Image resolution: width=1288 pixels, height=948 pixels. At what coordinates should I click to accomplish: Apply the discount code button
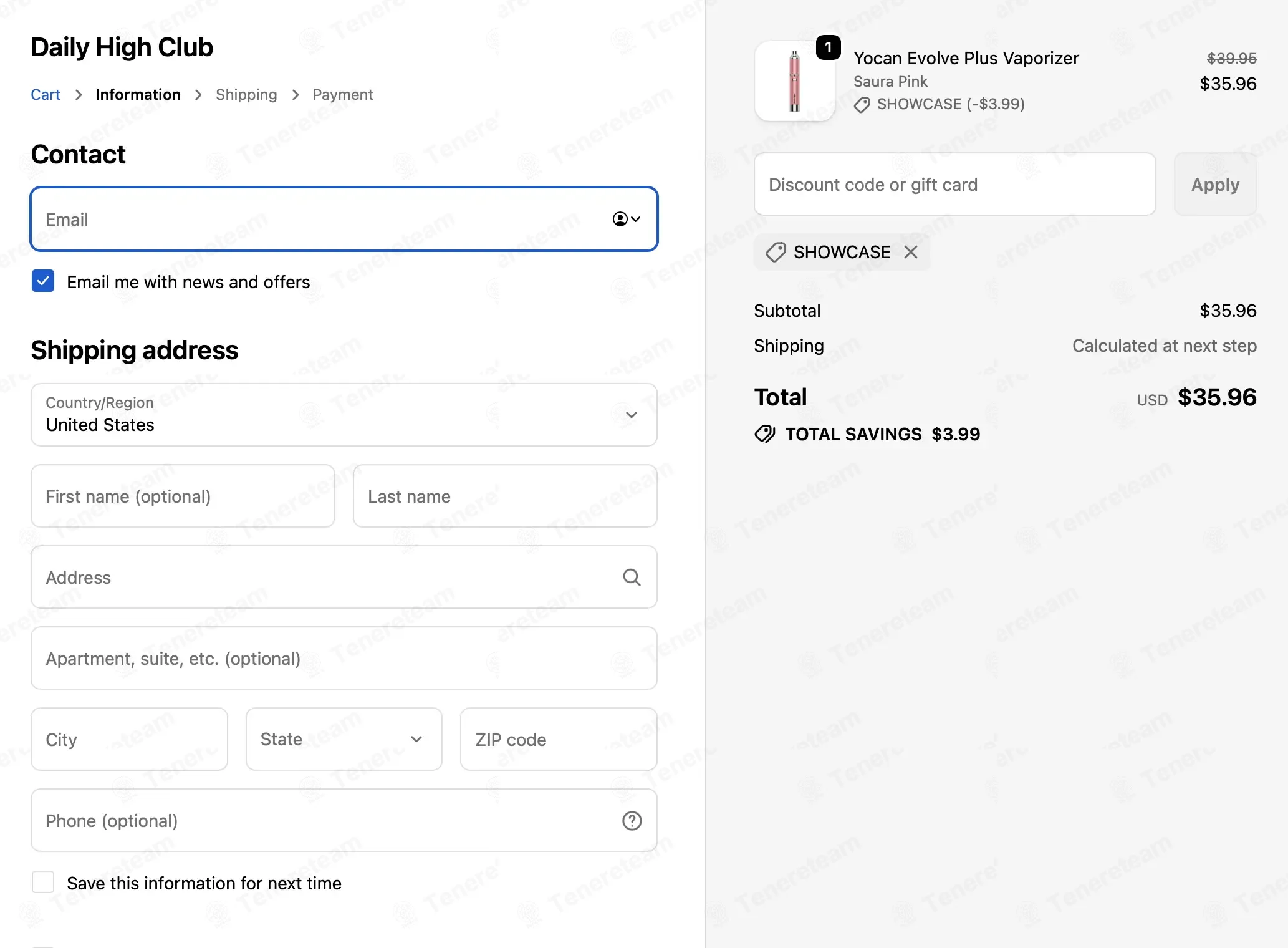[x=1215, y=185]
